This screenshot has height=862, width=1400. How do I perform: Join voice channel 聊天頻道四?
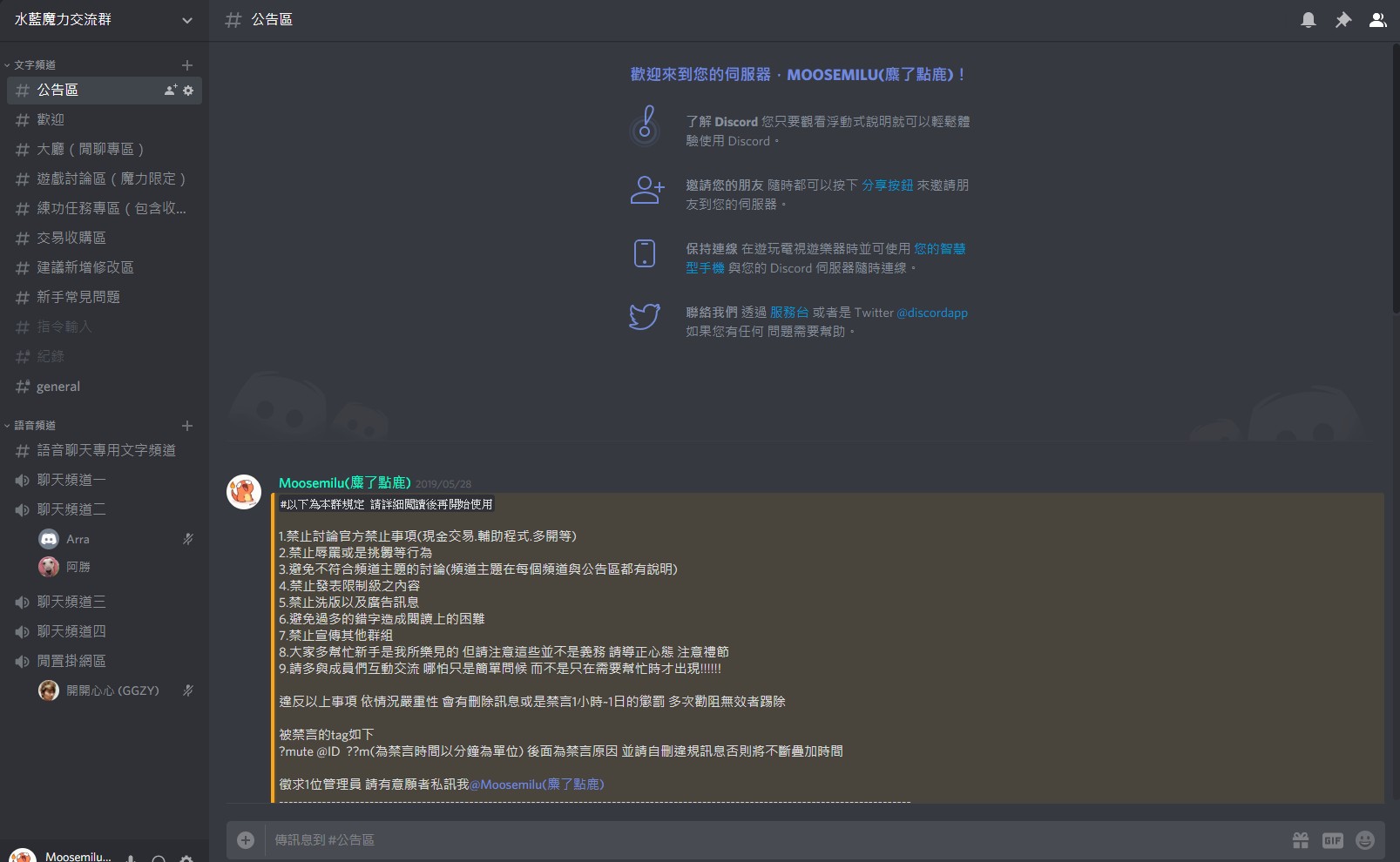(105, 632)
